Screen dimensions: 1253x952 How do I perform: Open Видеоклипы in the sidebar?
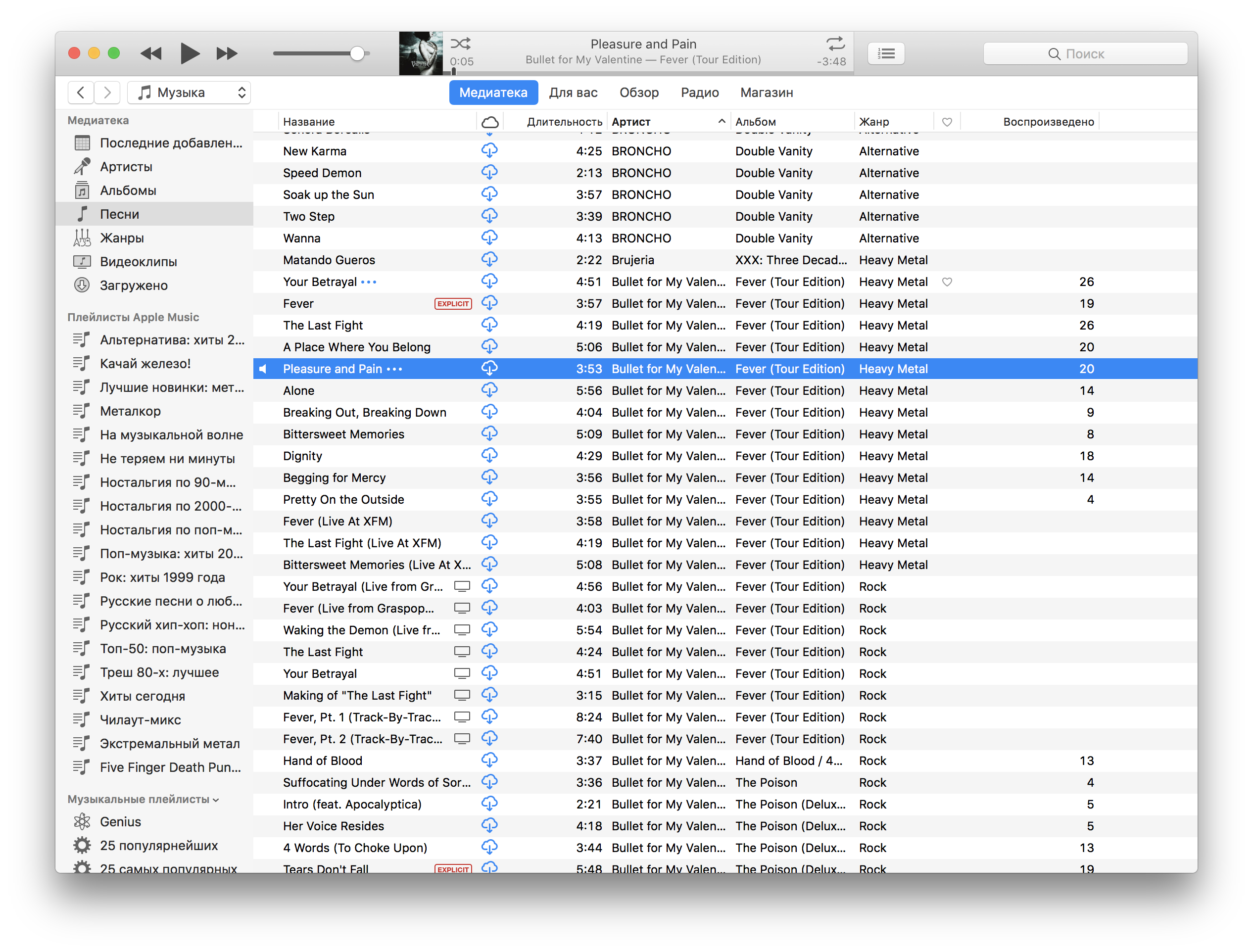pyautogui.click(x=154, y=261)
